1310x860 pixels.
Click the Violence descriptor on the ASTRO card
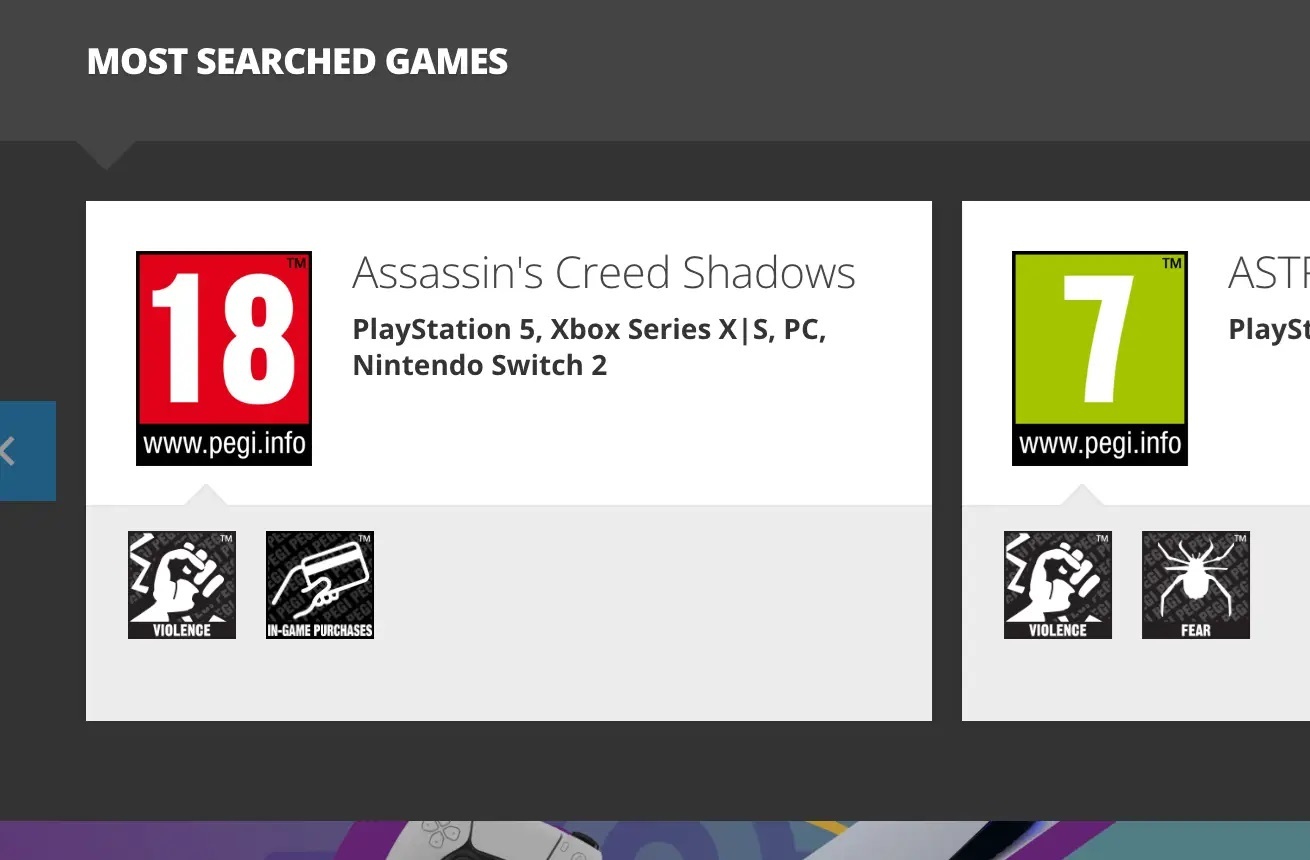(1057, 584)
